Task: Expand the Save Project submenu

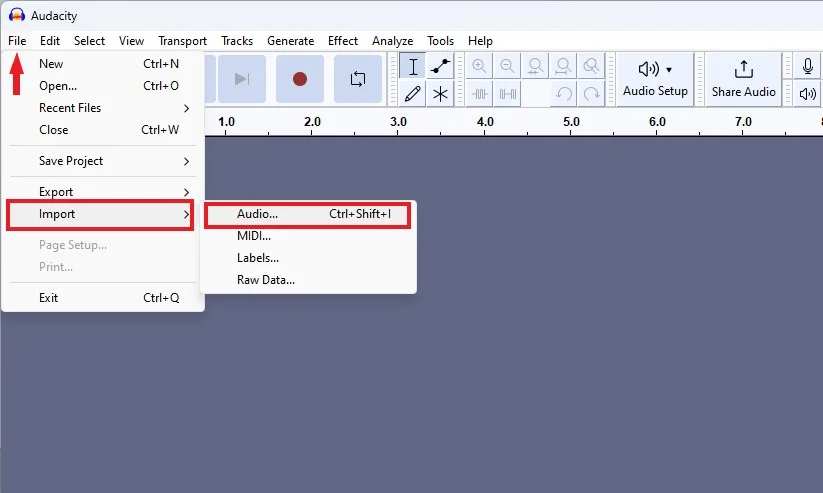Action: click(x=103, y=161)
